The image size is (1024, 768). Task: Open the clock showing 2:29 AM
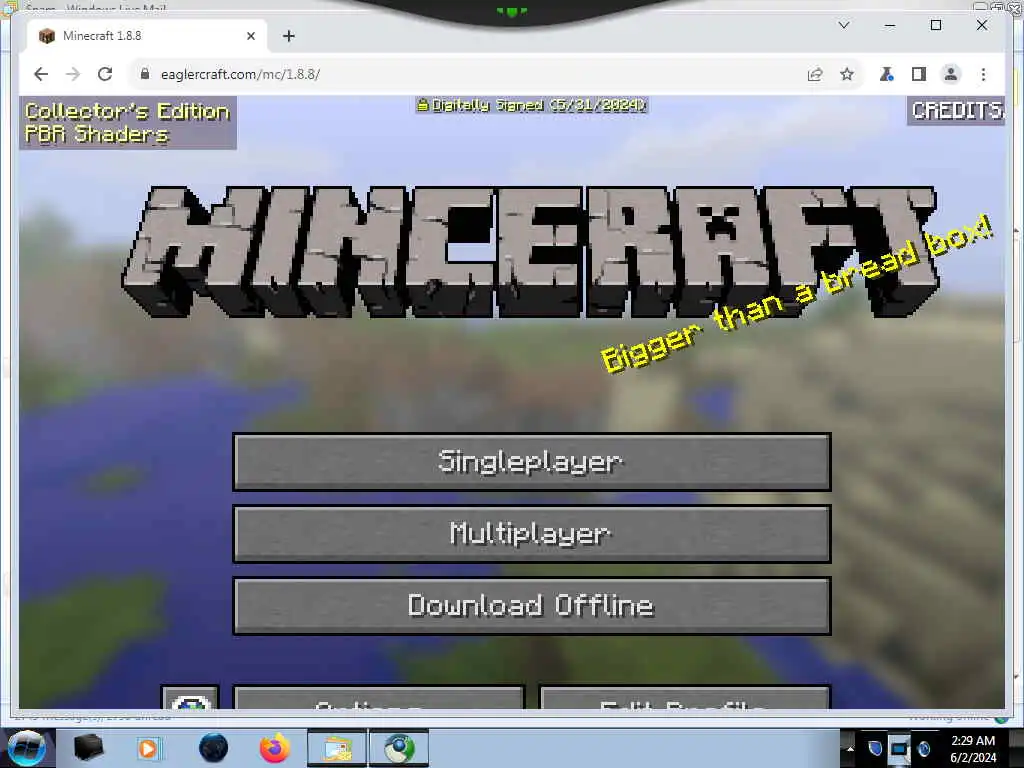(973, 749)
